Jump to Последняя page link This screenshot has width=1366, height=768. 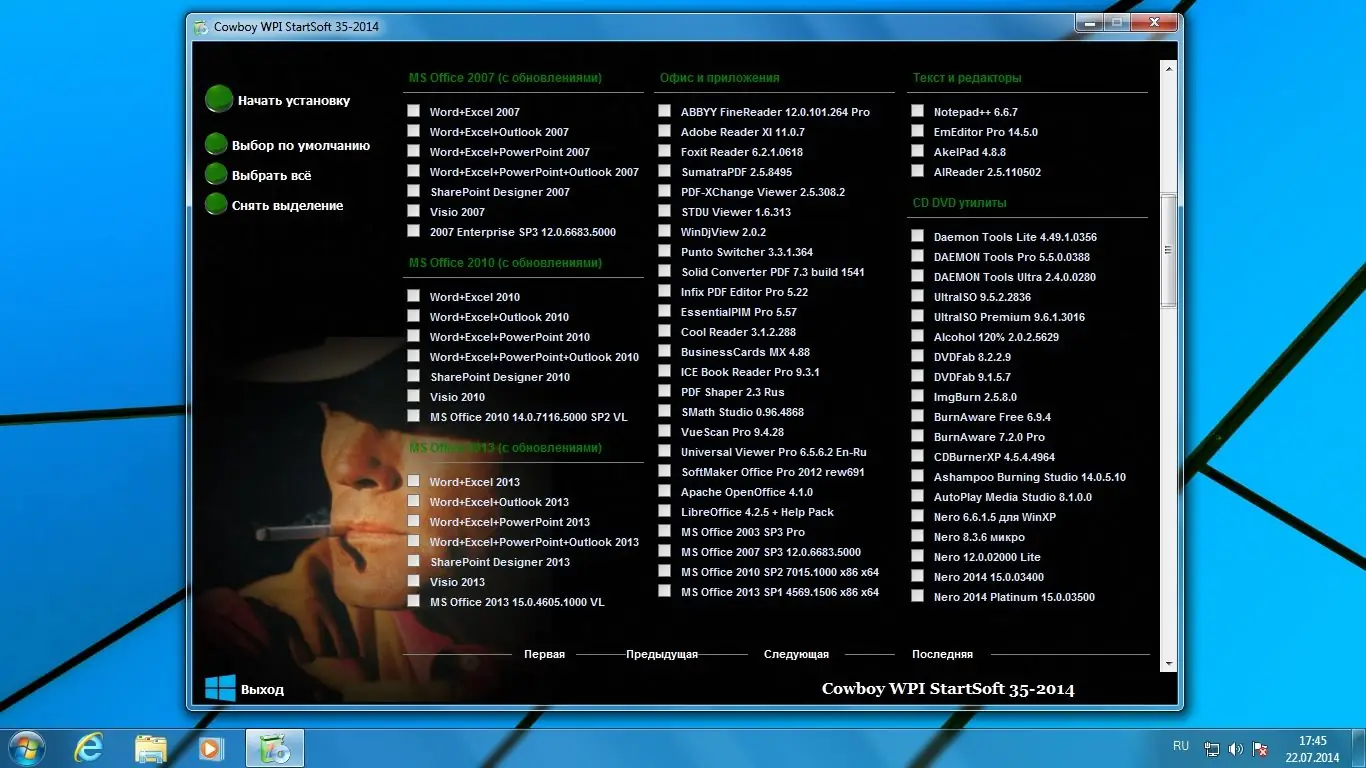[942, 654]
